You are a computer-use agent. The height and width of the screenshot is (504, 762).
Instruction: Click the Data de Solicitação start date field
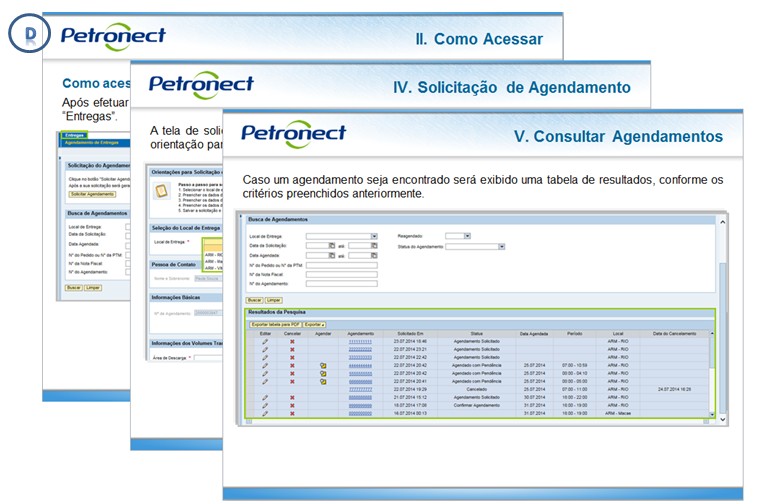coord(317,246)
